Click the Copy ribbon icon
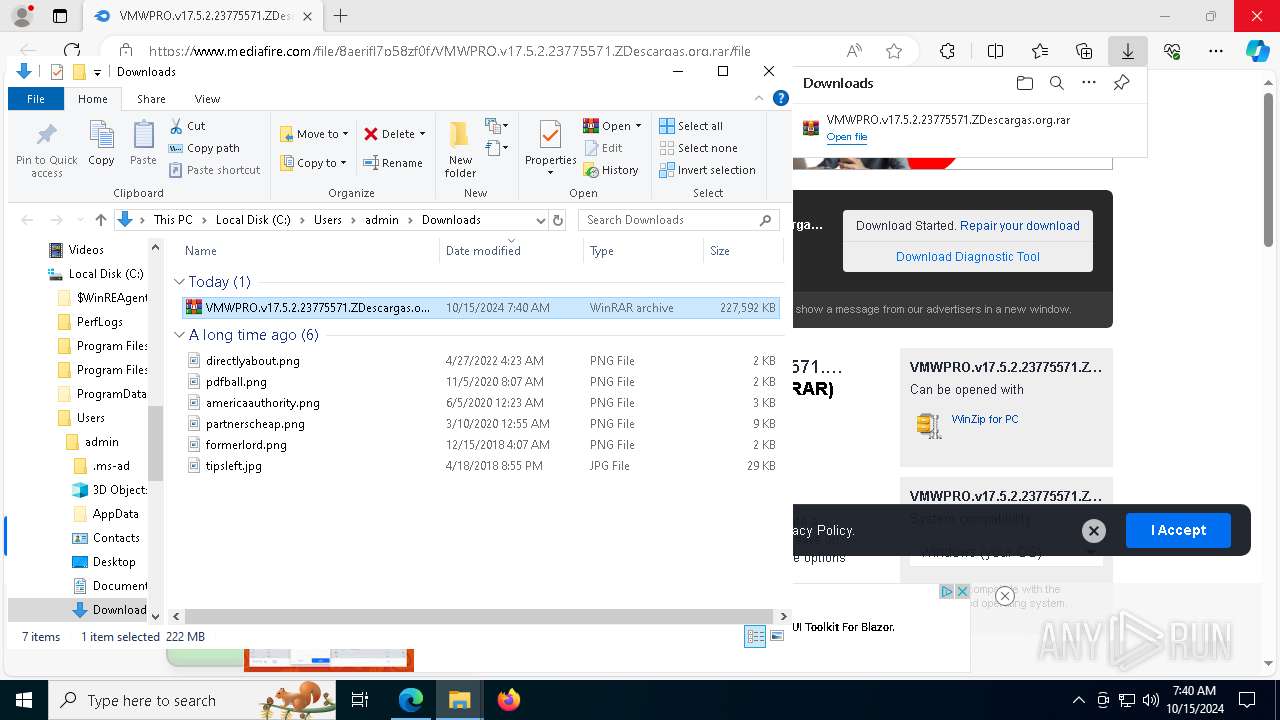The width and height of the screenshot is (1280, 720). pos(101,143)
